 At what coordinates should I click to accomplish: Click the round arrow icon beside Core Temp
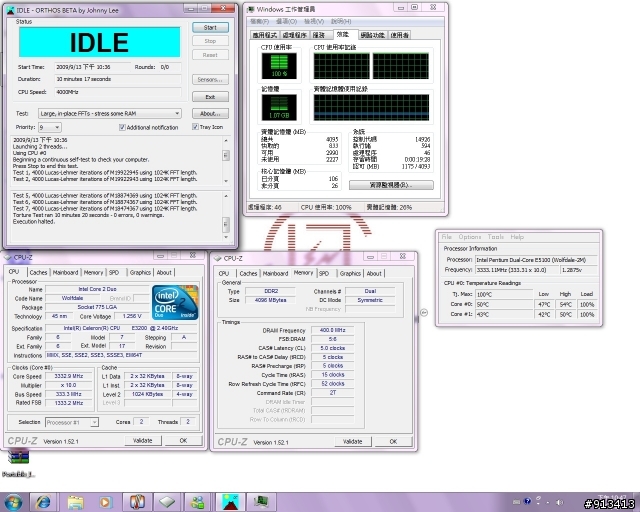point(424,313)
